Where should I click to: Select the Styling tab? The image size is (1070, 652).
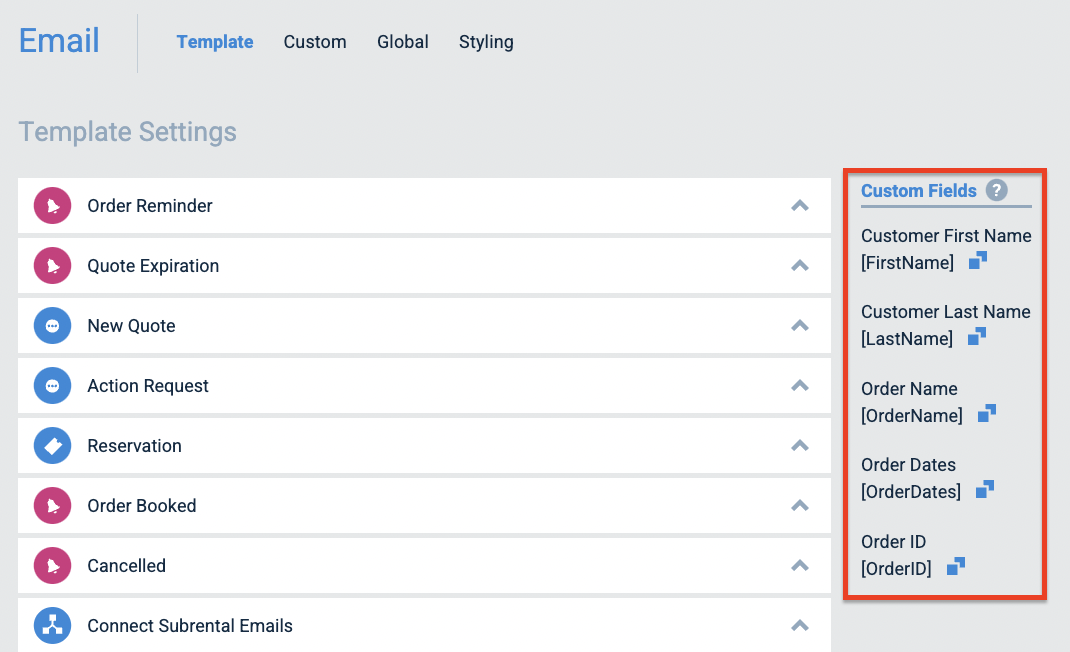click(x=486, y=42)
